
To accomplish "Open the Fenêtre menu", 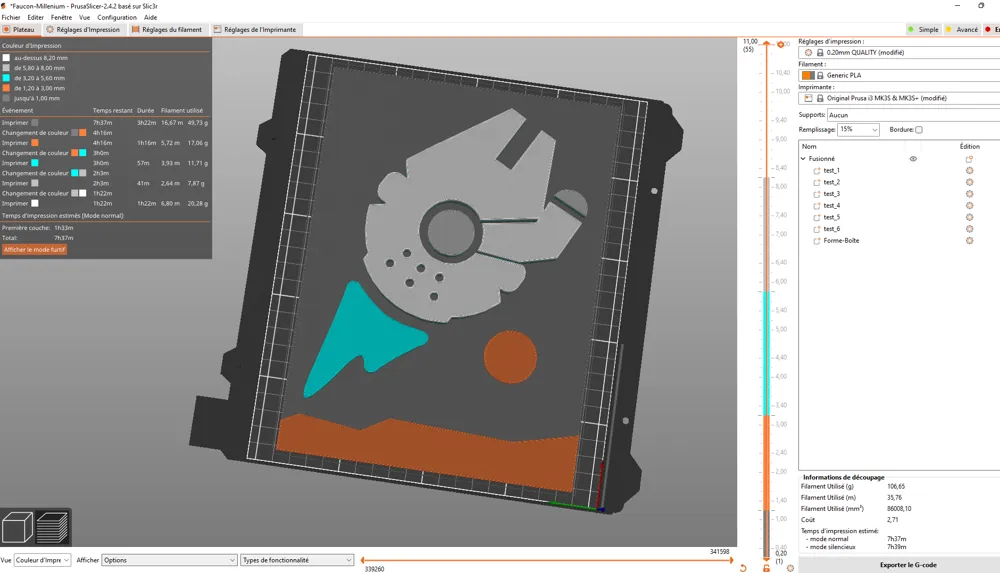I will (61, 17).
